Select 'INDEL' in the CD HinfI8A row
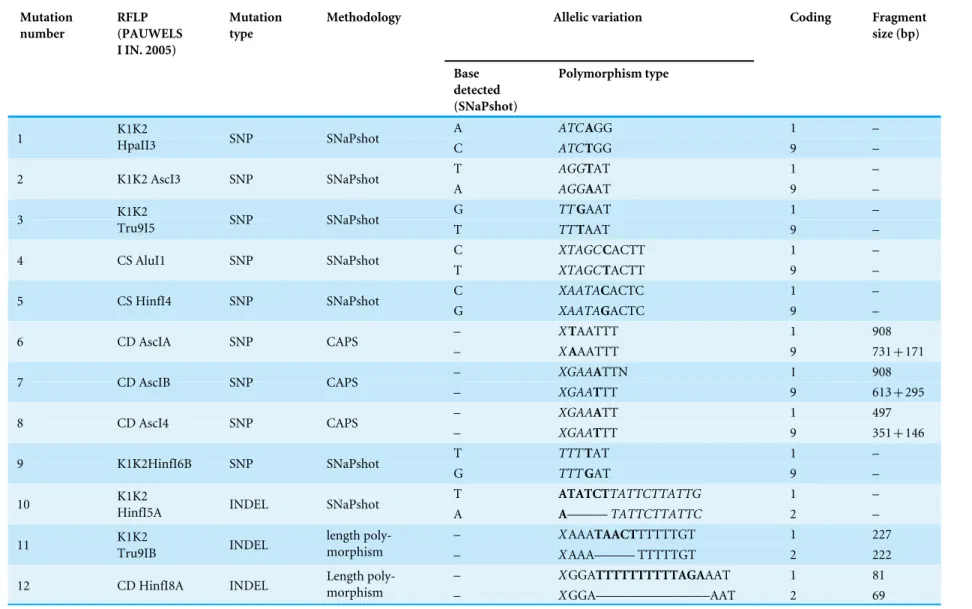Image resolution: width=972 pixels, height=609 pixels. point(249,585)
